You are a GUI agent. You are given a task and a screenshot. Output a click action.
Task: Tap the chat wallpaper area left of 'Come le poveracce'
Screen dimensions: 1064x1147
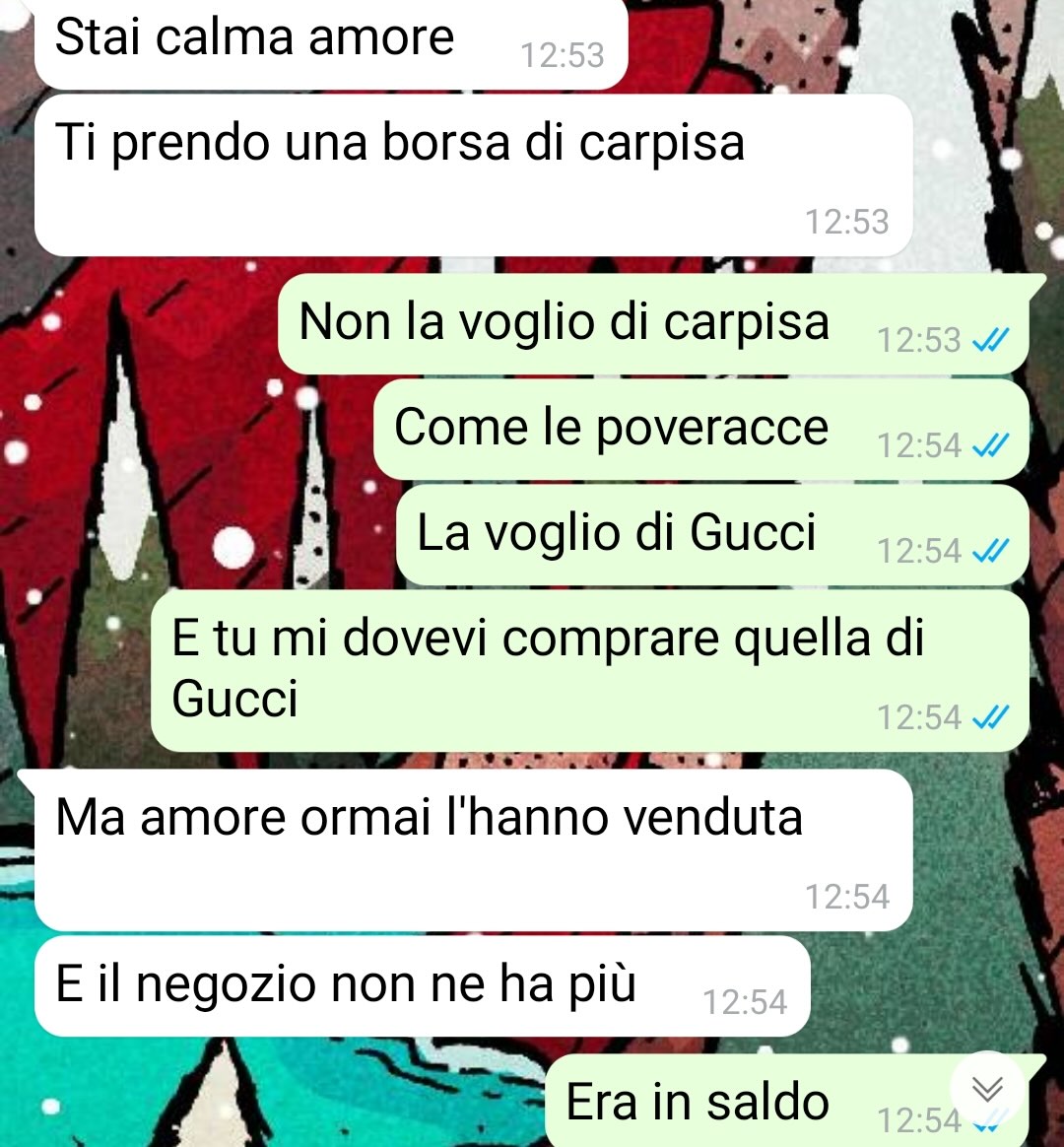(x=183, y=430)
